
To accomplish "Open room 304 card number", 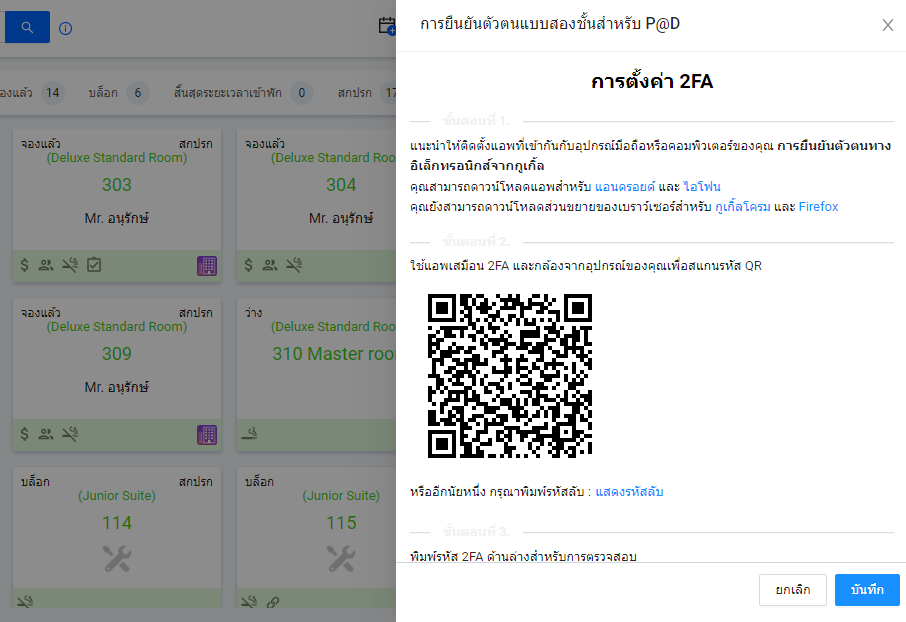I will 341,185.
